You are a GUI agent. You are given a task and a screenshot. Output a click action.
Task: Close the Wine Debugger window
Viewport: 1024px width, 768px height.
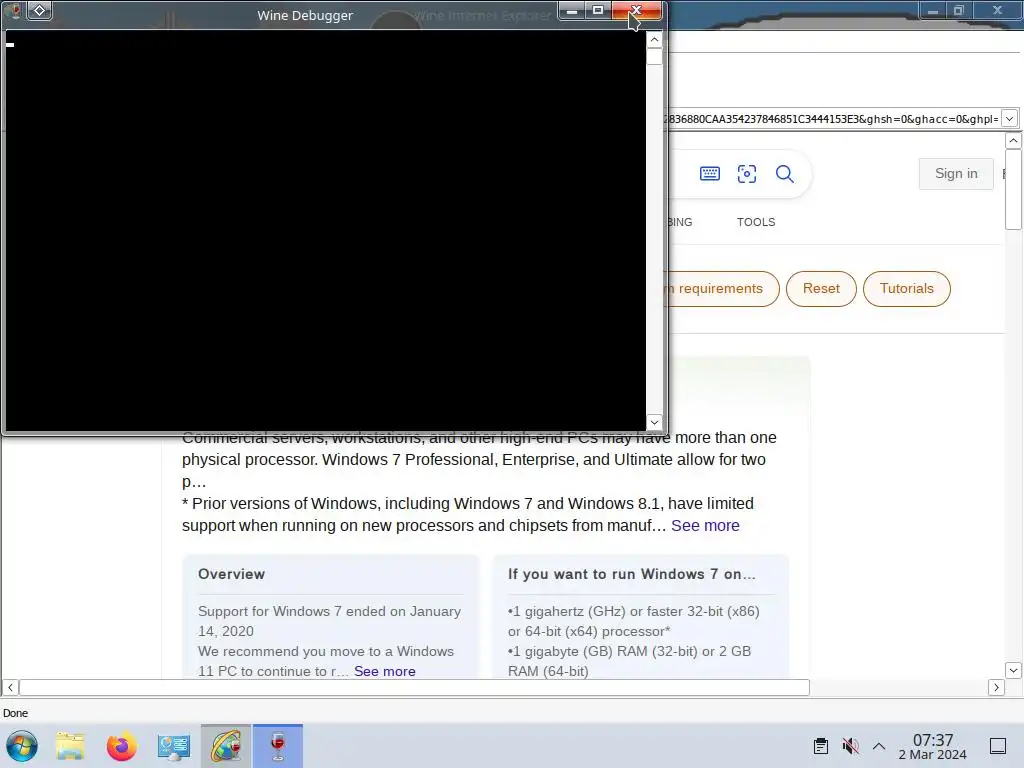[x=636, y=10]
